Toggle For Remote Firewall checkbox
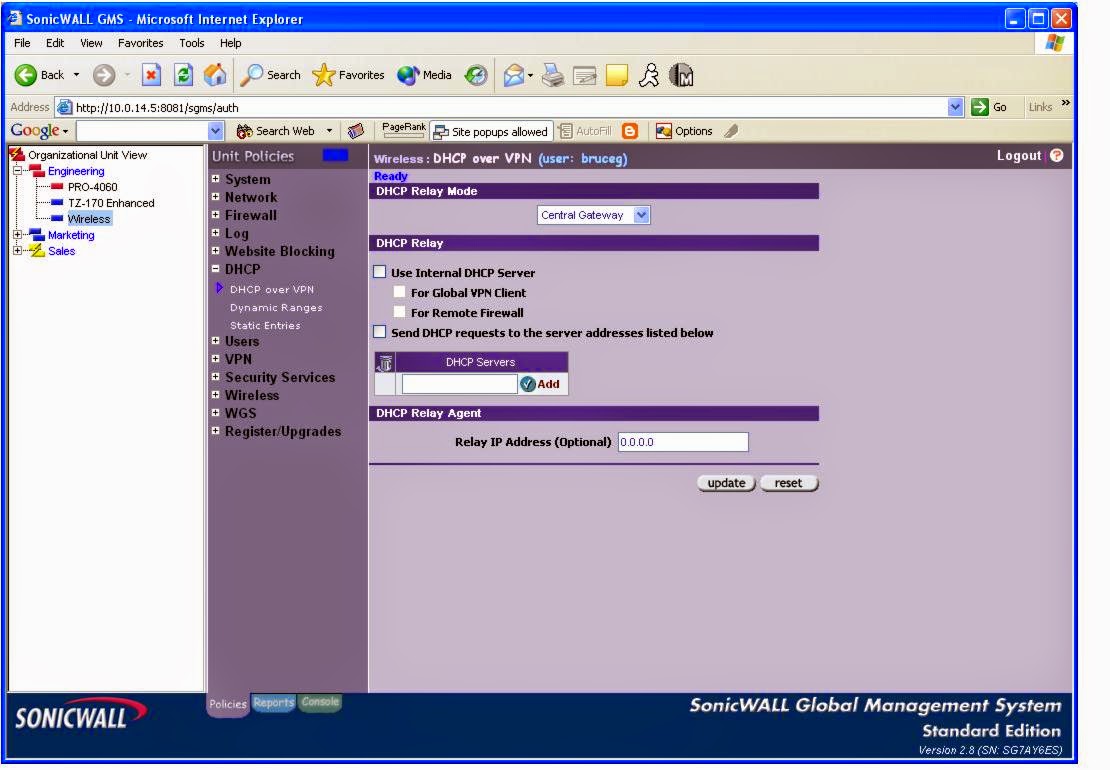This screenshot has width=1110, height=770. [x=400, y=311]
